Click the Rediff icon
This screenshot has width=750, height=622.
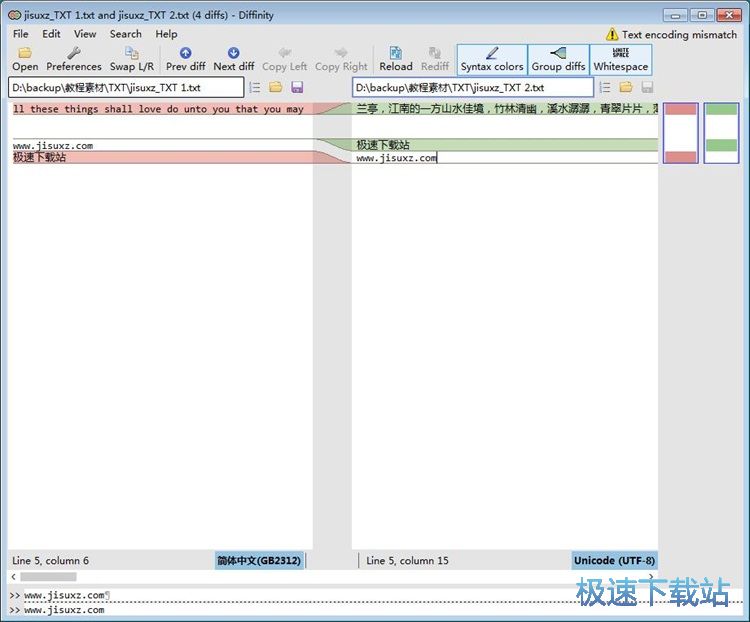[x=435, y=59]
